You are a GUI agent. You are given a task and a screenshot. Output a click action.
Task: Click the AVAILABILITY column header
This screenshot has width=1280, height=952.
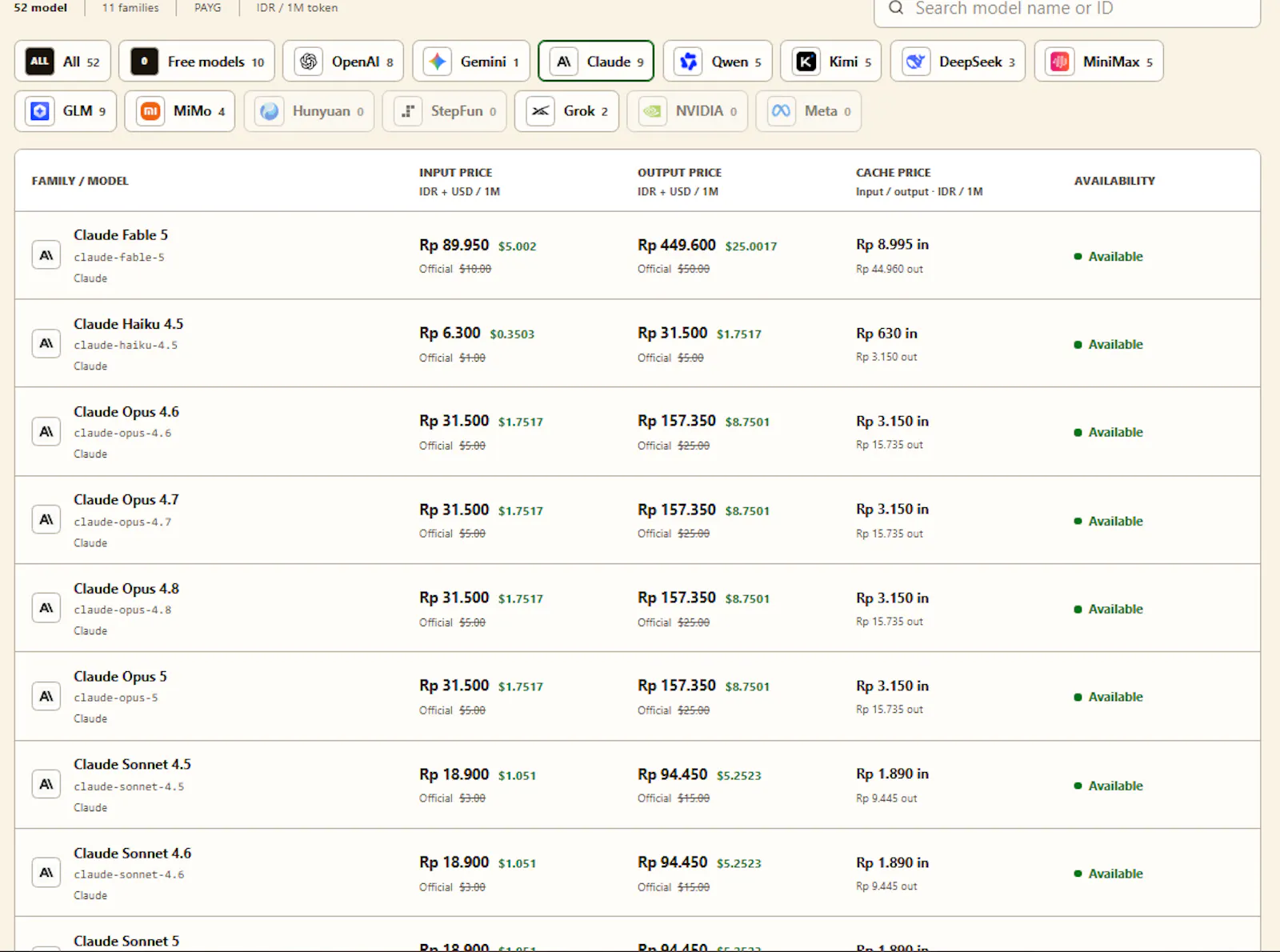(x=1114, y=181)
